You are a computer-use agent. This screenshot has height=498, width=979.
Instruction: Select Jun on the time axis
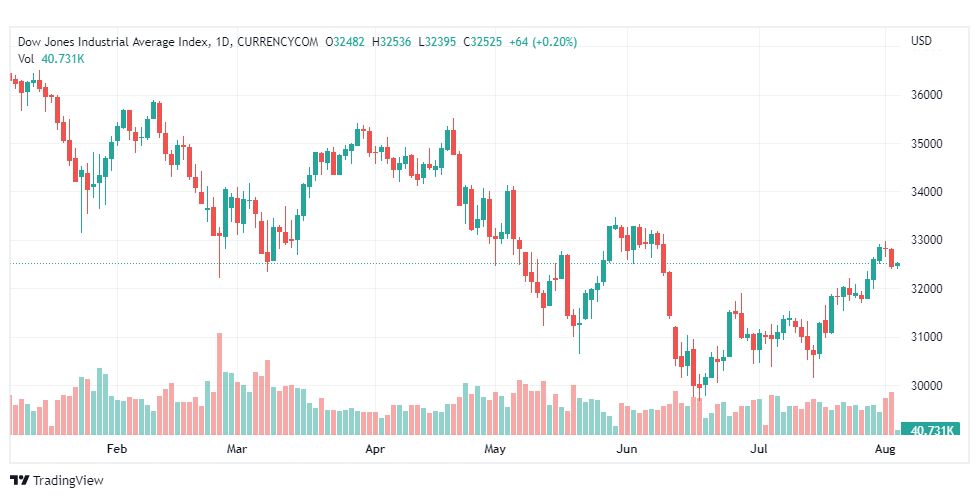pos(627,449)
